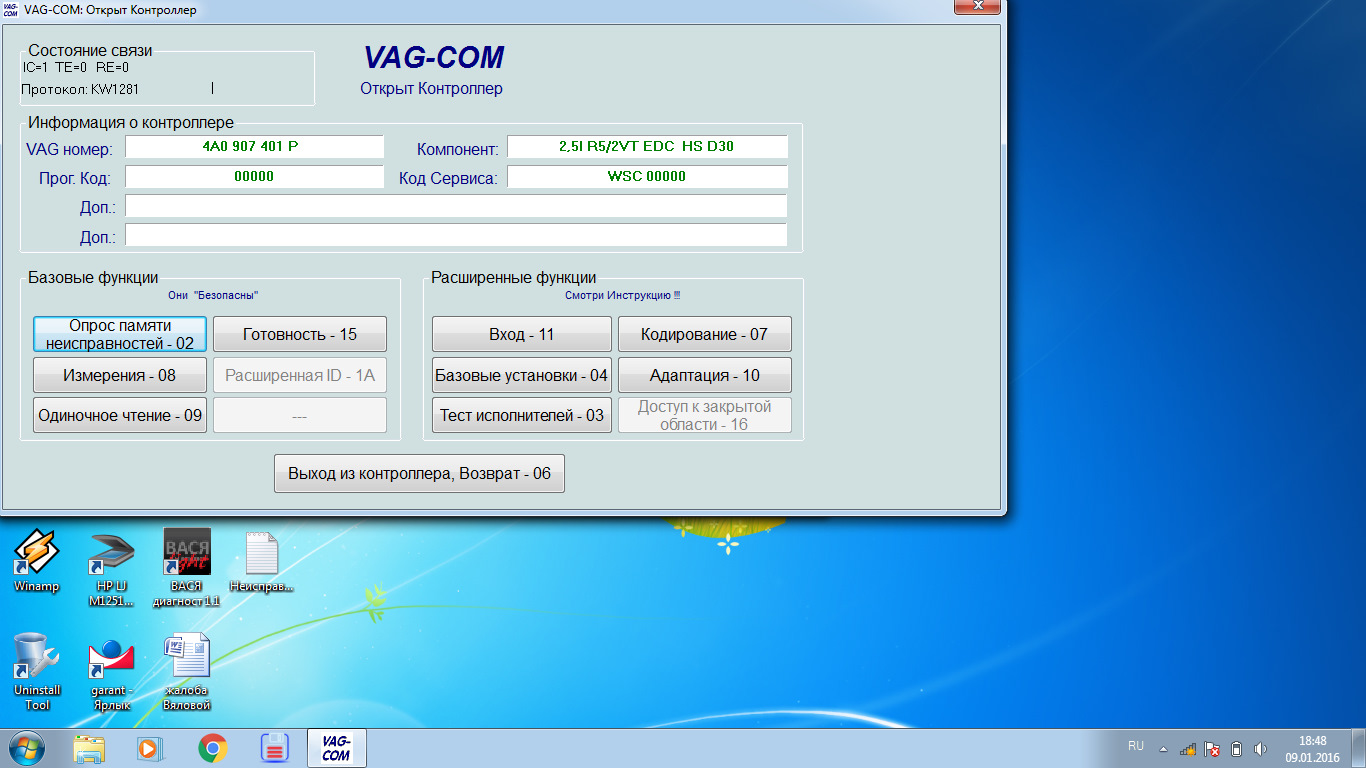The height and width of the screenshot is (768, 1366).
Task: Click Вход - 11 button
Action: [522, 334]
